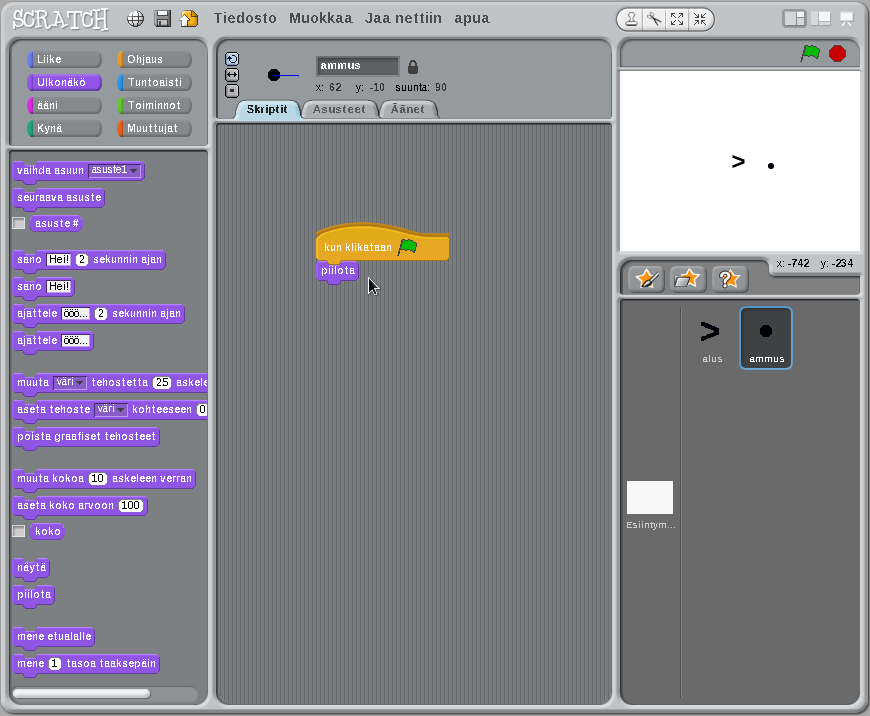870x716 pixels.
Task: Select the alus sprite thumbnail
Action: coord(711,338)
